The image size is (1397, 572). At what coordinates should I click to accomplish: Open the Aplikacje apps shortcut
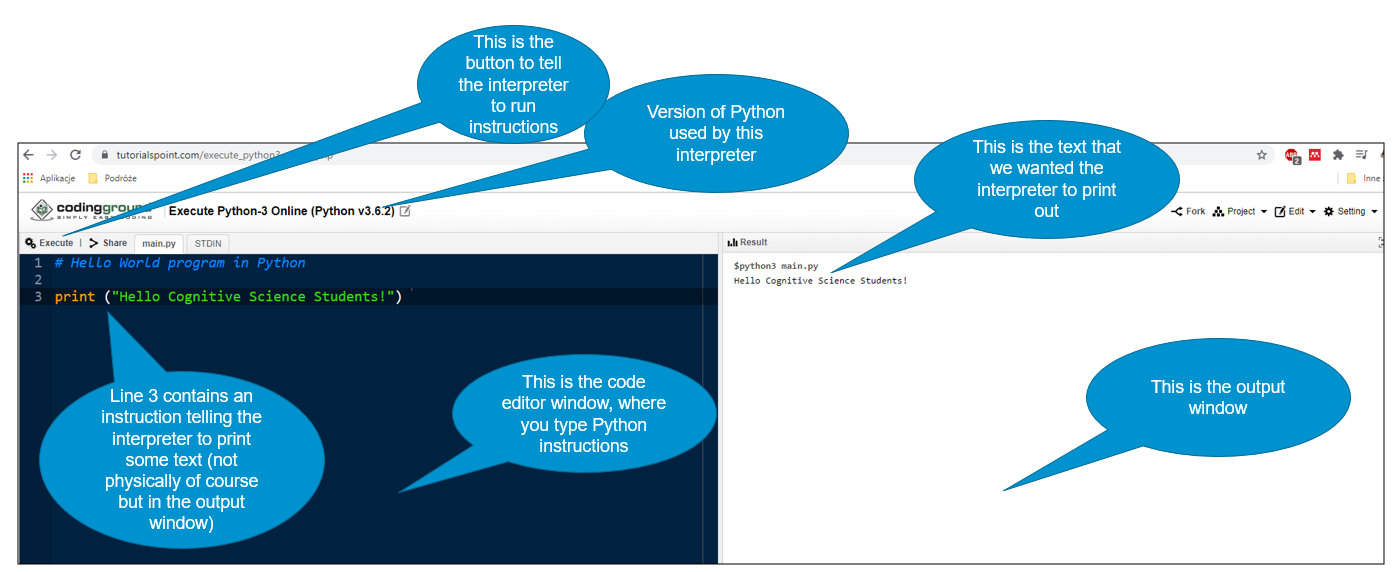51,178
